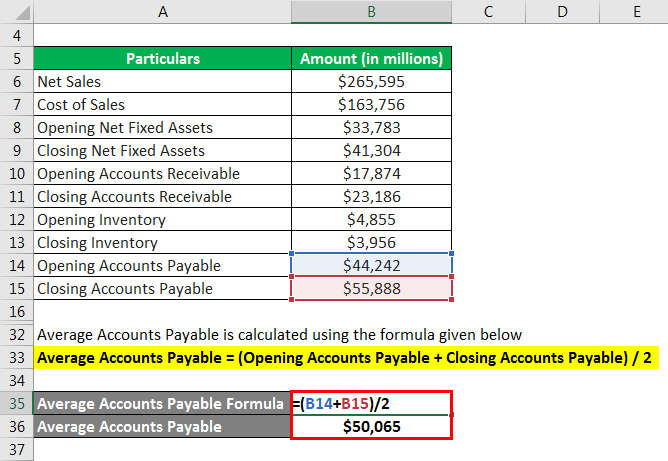
Task: Select column A header
Action: (162, 12)
